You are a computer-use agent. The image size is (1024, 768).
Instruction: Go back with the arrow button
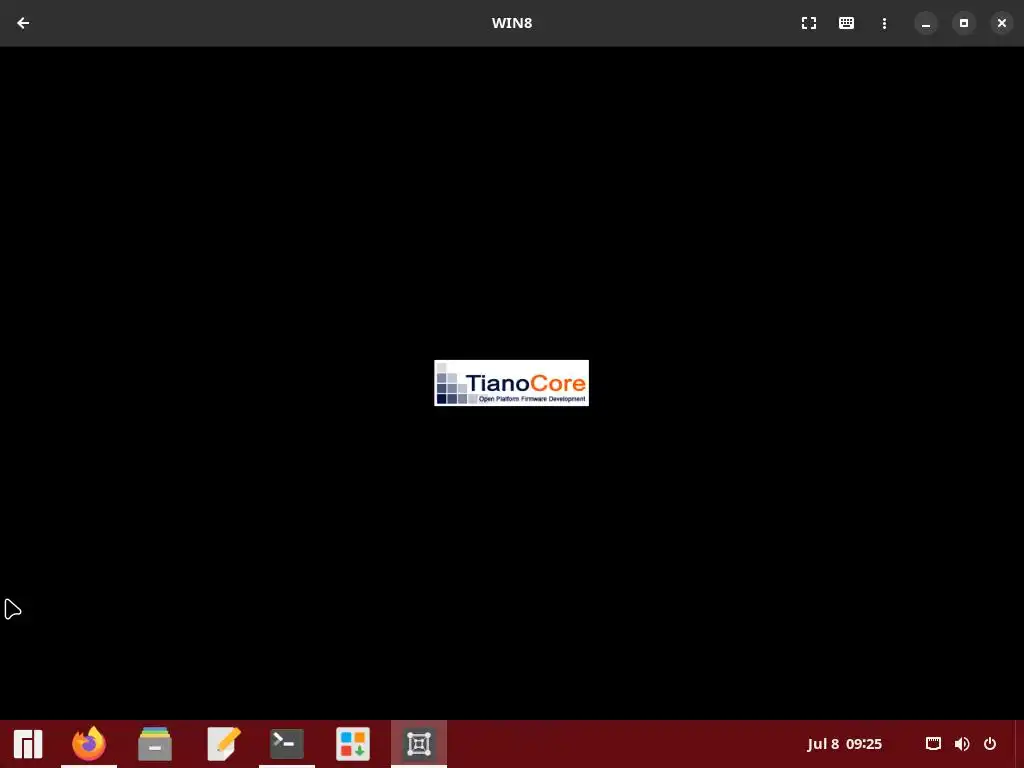pos(23,23)
